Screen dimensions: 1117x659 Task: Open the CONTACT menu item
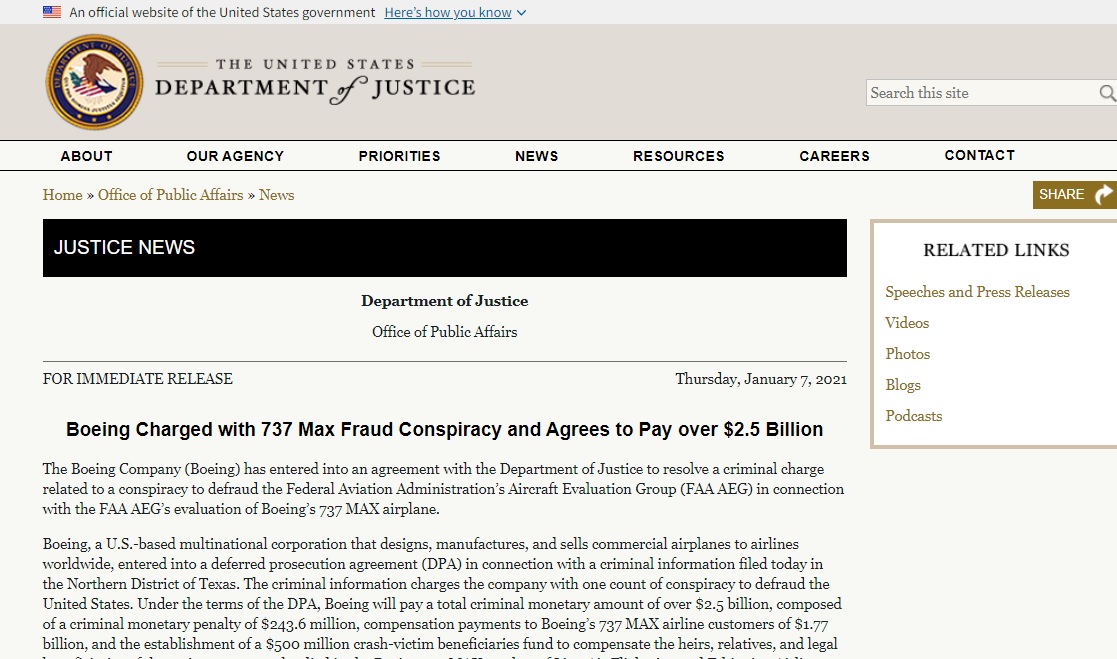tap(980, 155)
